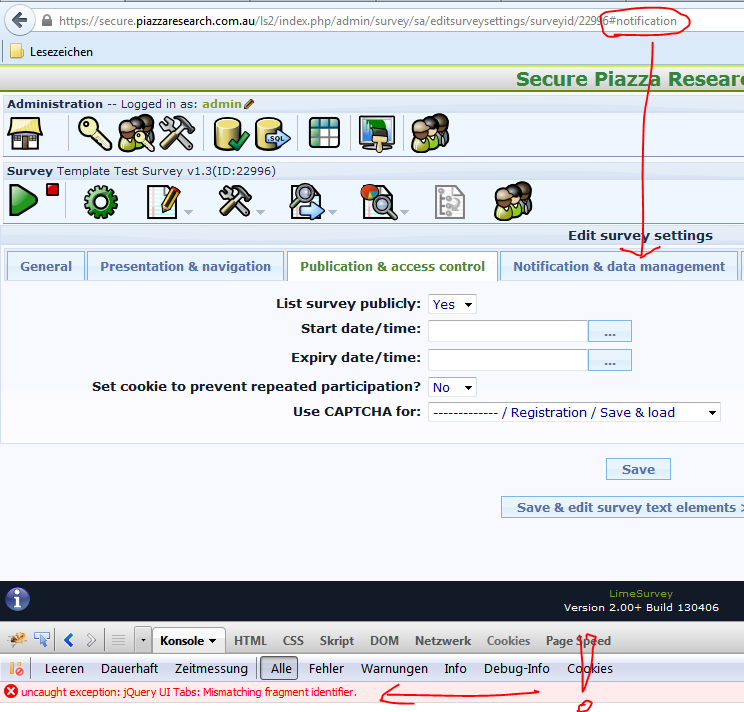Image resolution: width=744 pixels, height=712 pixels.
Task: Click the Save button
Action: tap(638, 469)
